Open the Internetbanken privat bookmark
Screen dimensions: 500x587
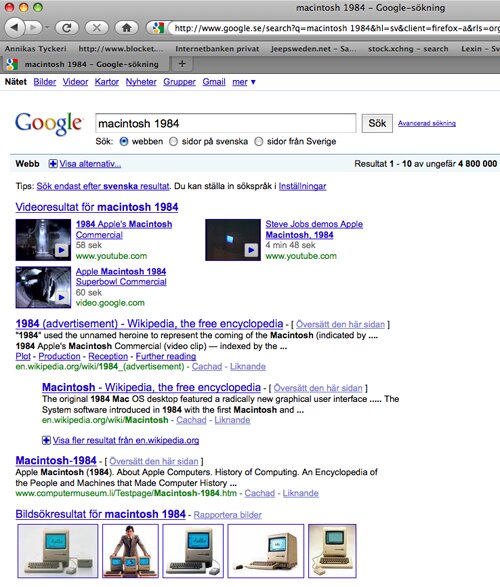217,49
